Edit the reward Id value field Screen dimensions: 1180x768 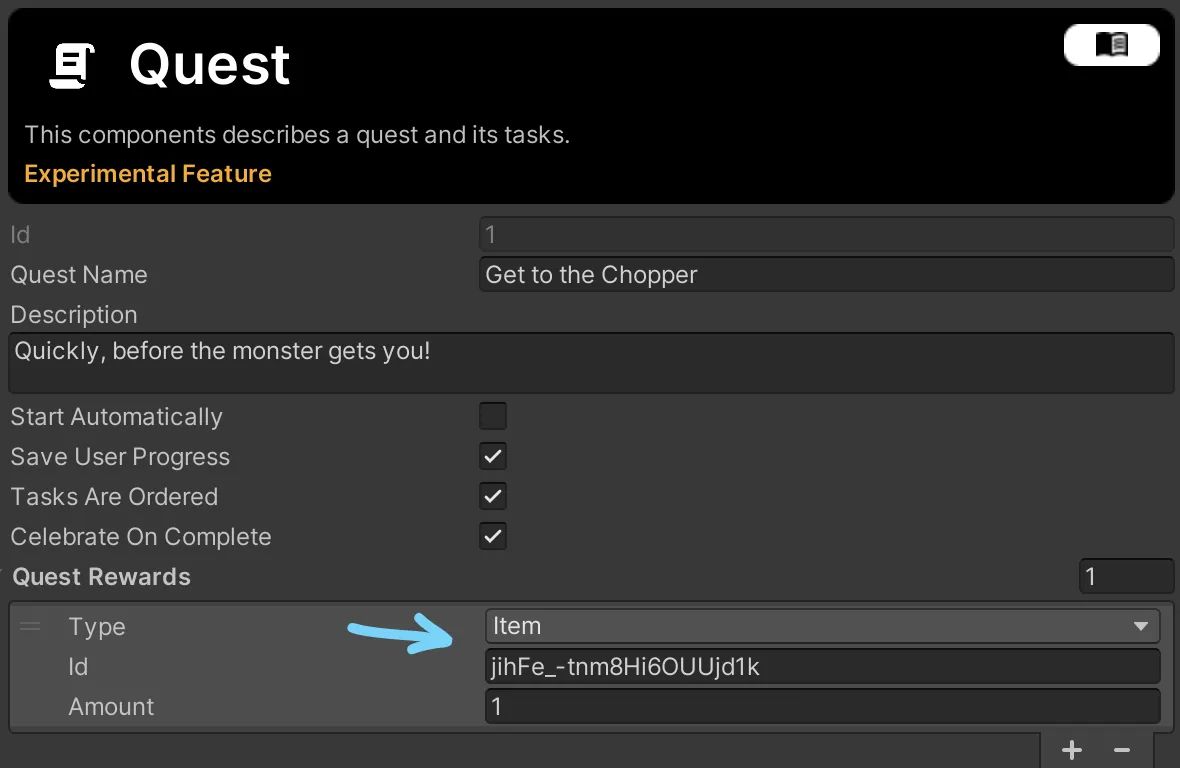(823, 666)
